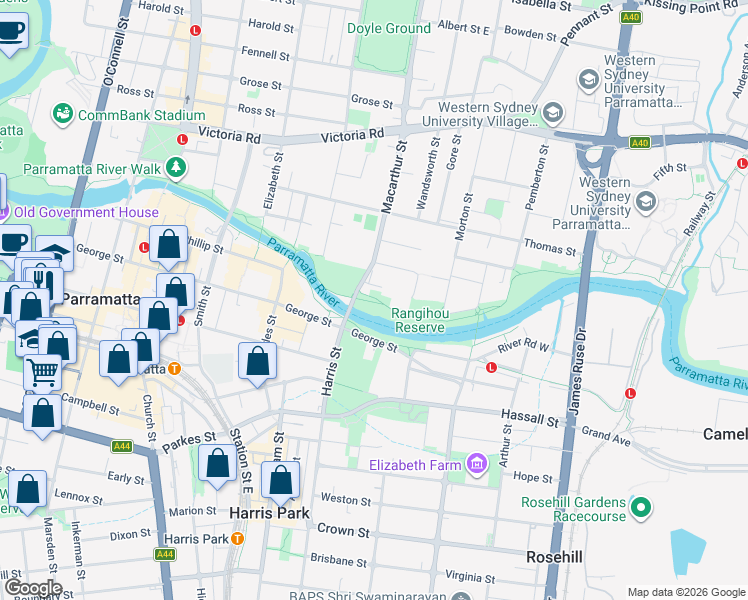Select the light rail stop icon near Harold St

pos(195,31)
